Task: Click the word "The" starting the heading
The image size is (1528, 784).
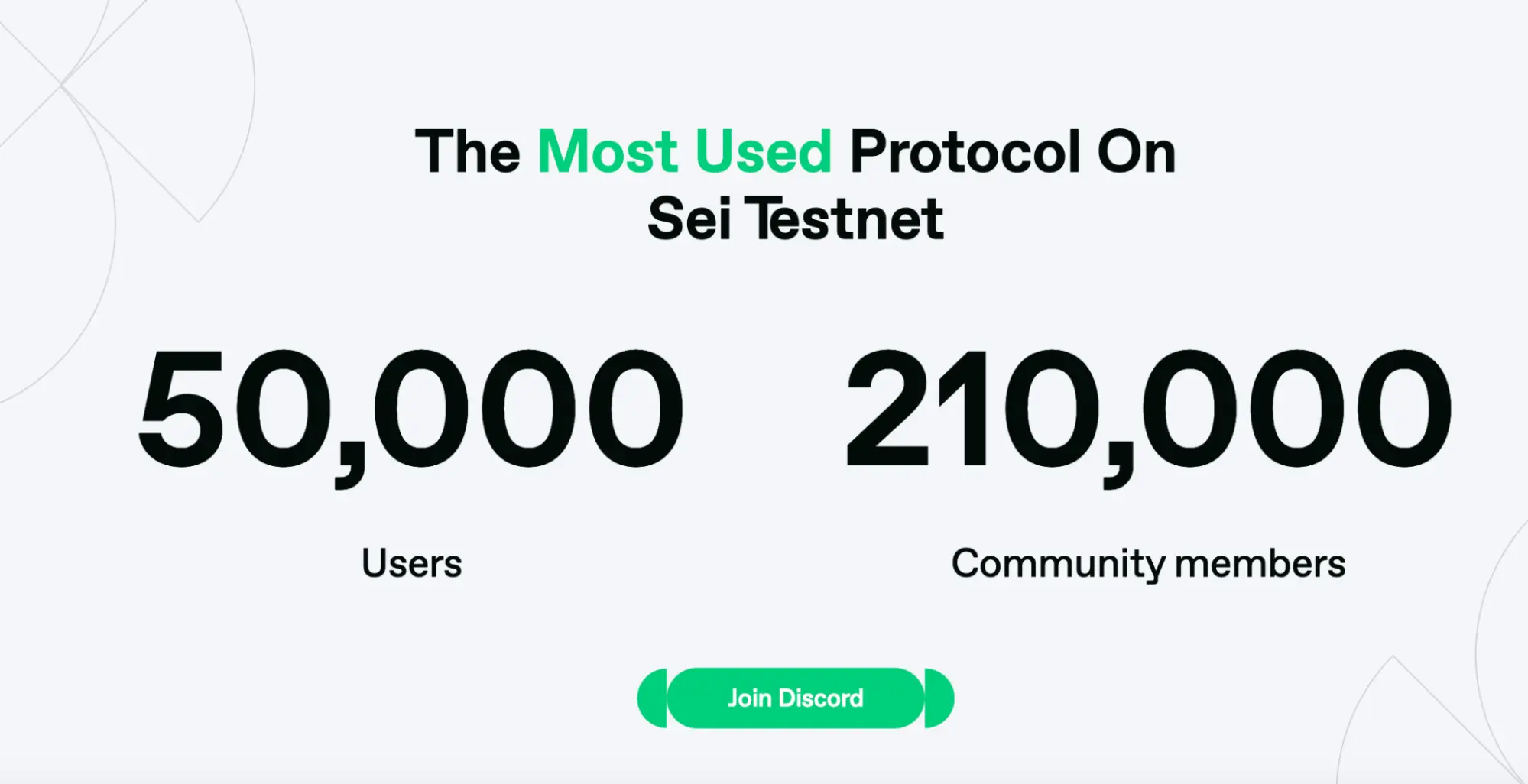Action: 468,151
